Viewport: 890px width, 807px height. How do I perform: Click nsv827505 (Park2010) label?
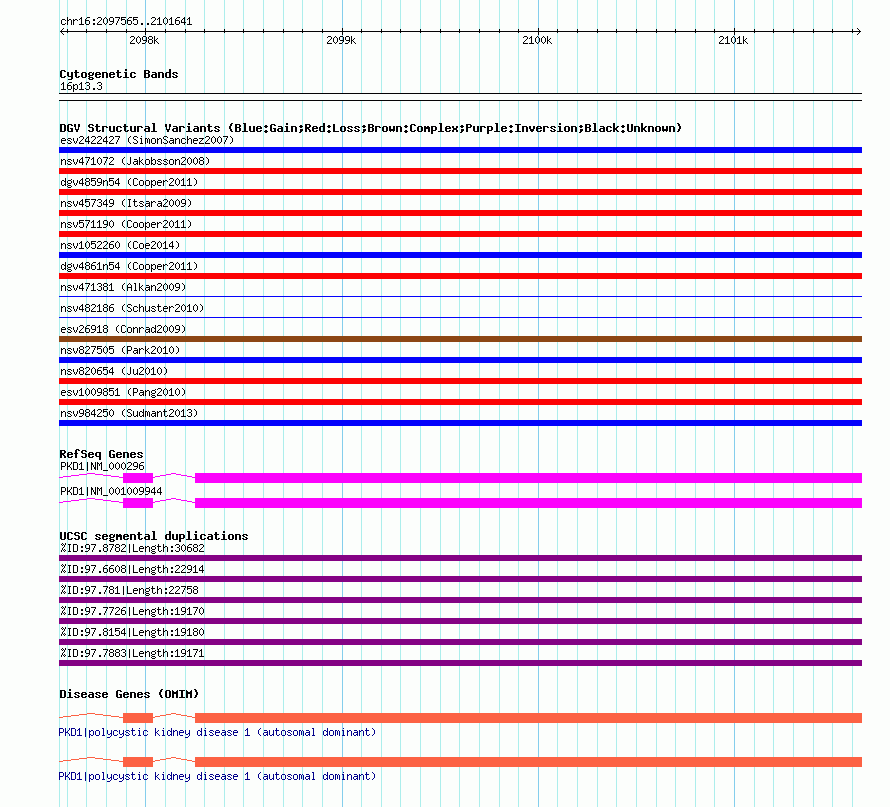pyautogui.click(x=120, y=350)
